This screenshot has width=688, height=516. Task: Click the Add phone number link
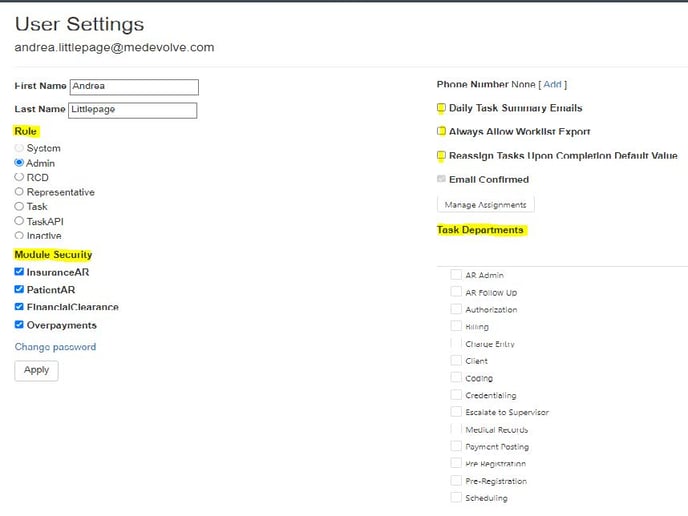(x=552, y=85)
